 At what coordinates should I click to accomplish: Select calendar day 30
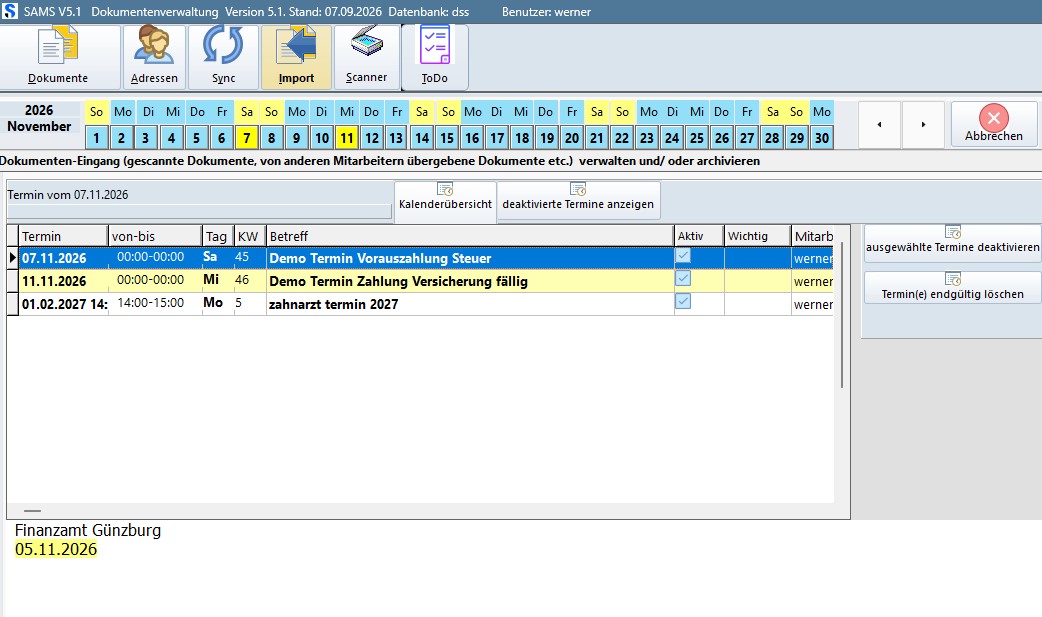click(x=822, y=138)
